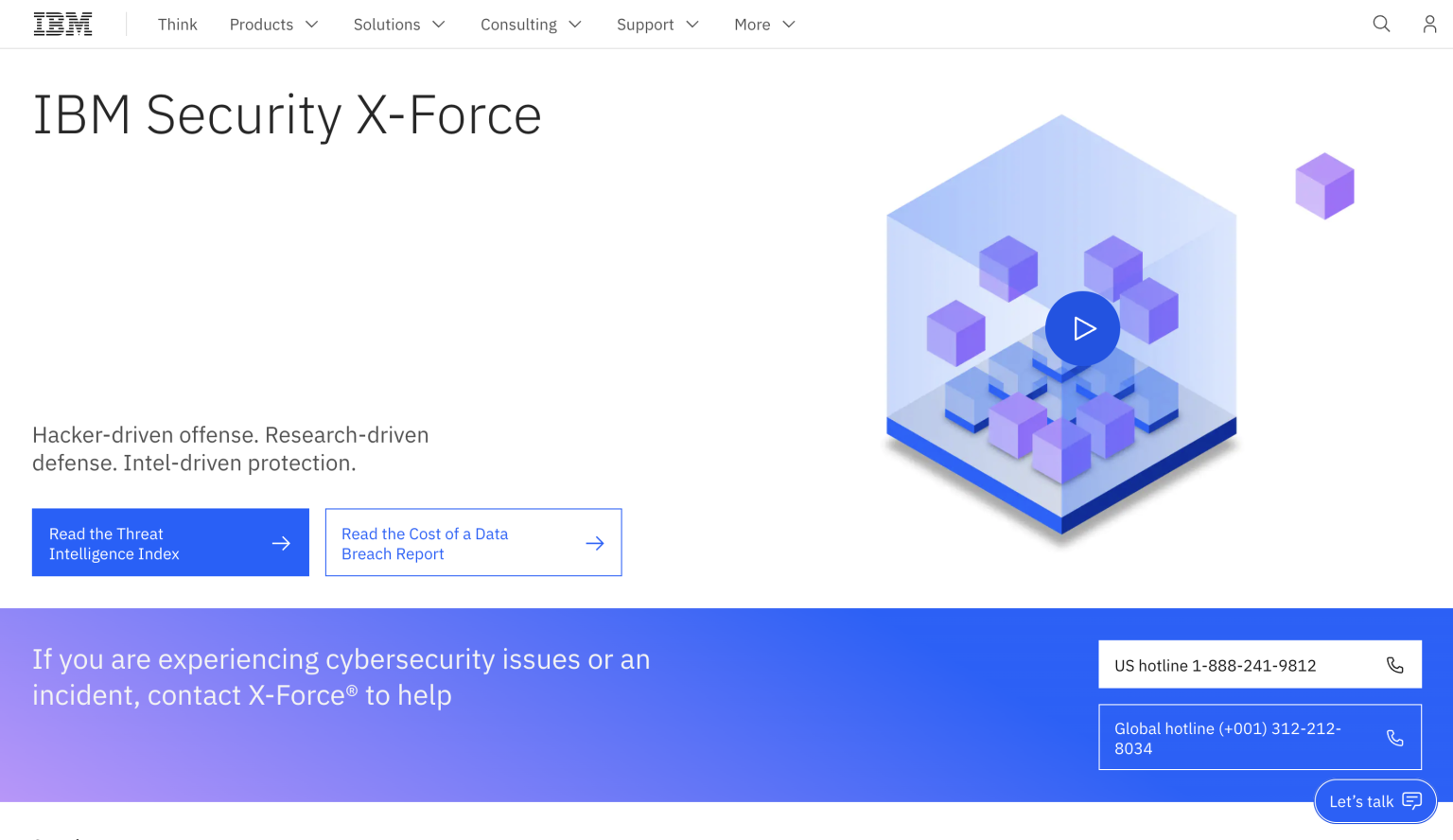Viewport: 1453px width, 840px height.
Task: Go to the Think page
Action: pos(178,25)
